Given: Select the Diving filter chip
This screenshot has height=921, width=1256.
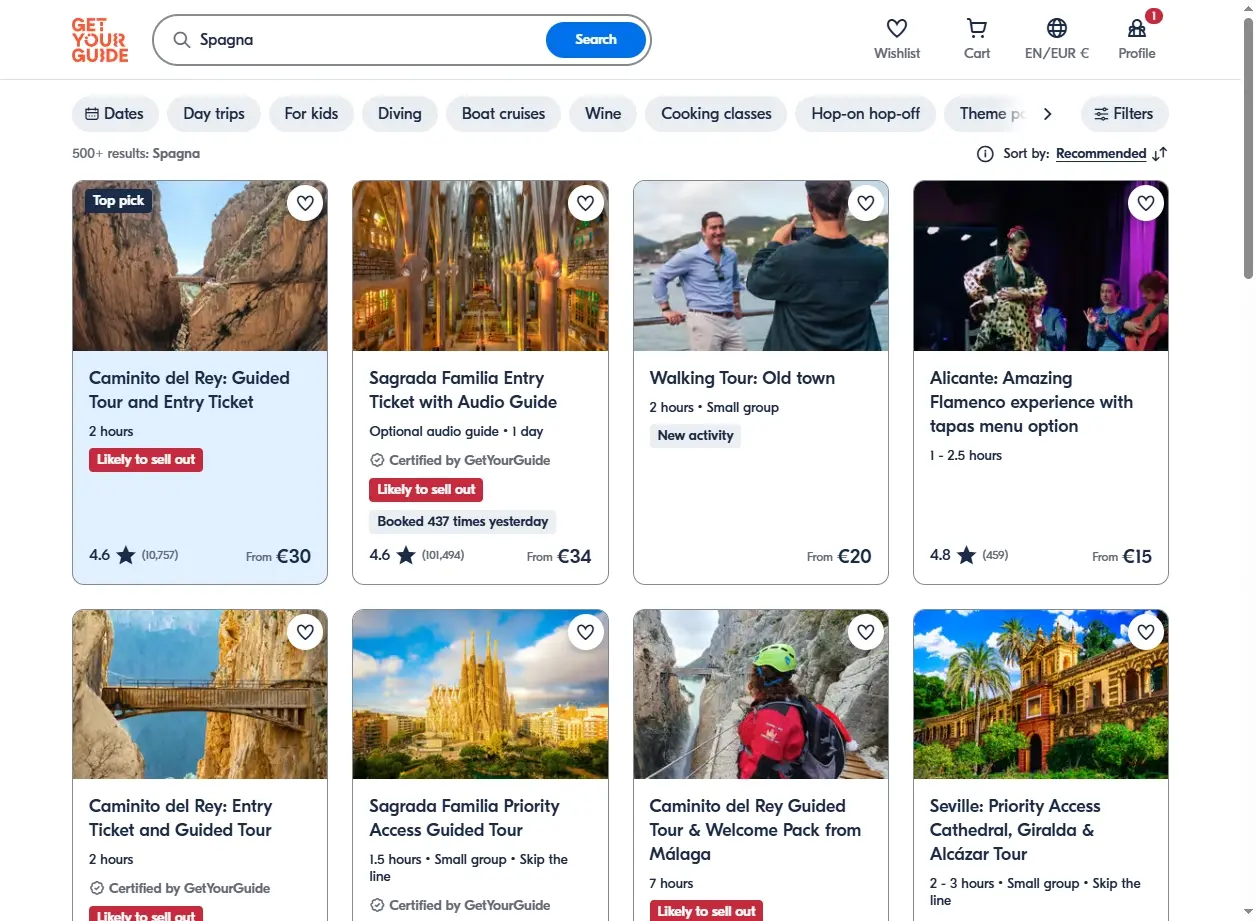Looking at the screenshot, I should point(400,114).
